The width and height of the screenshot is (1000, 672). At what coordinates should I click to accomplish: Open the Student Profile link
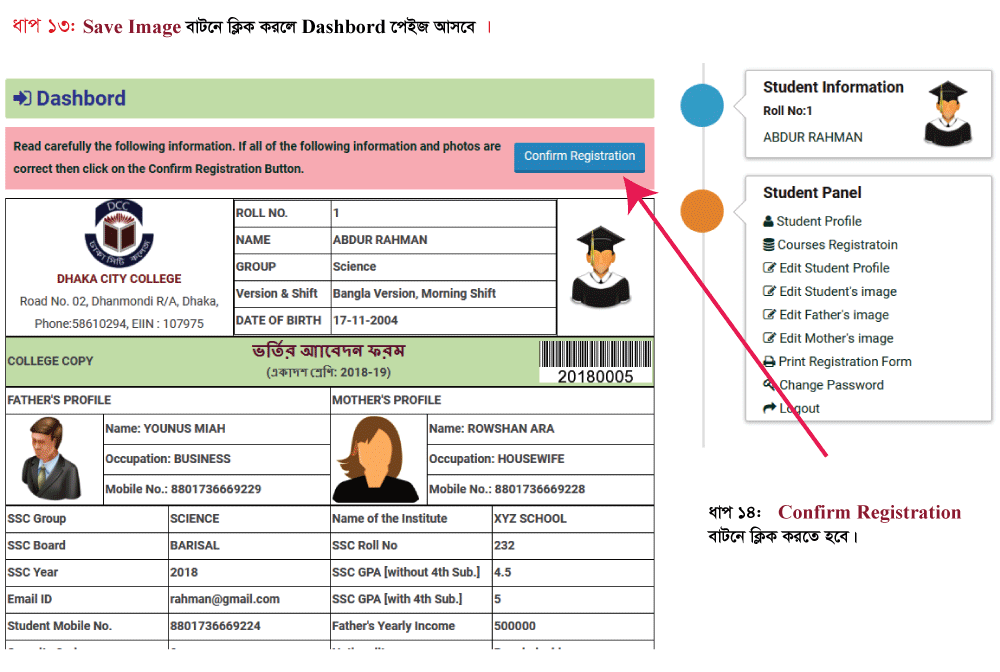click(818, 222)
